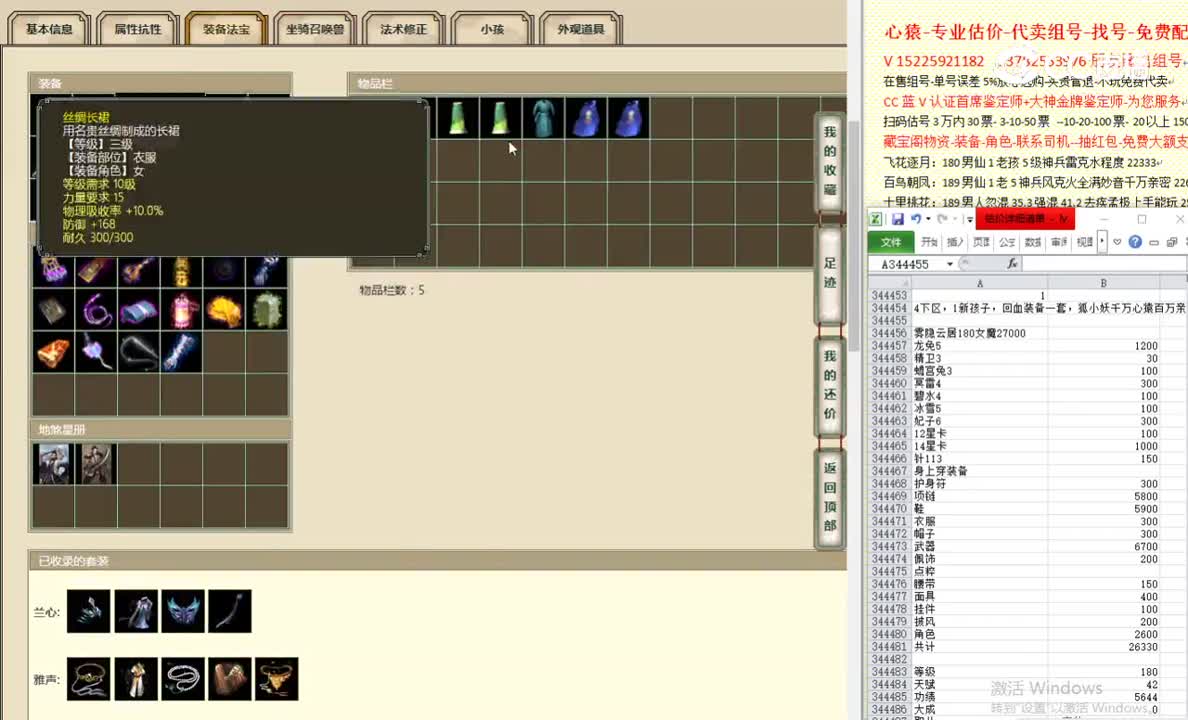
Task: Click the fx Insert Function icon
Action: tap(1011, 264)
